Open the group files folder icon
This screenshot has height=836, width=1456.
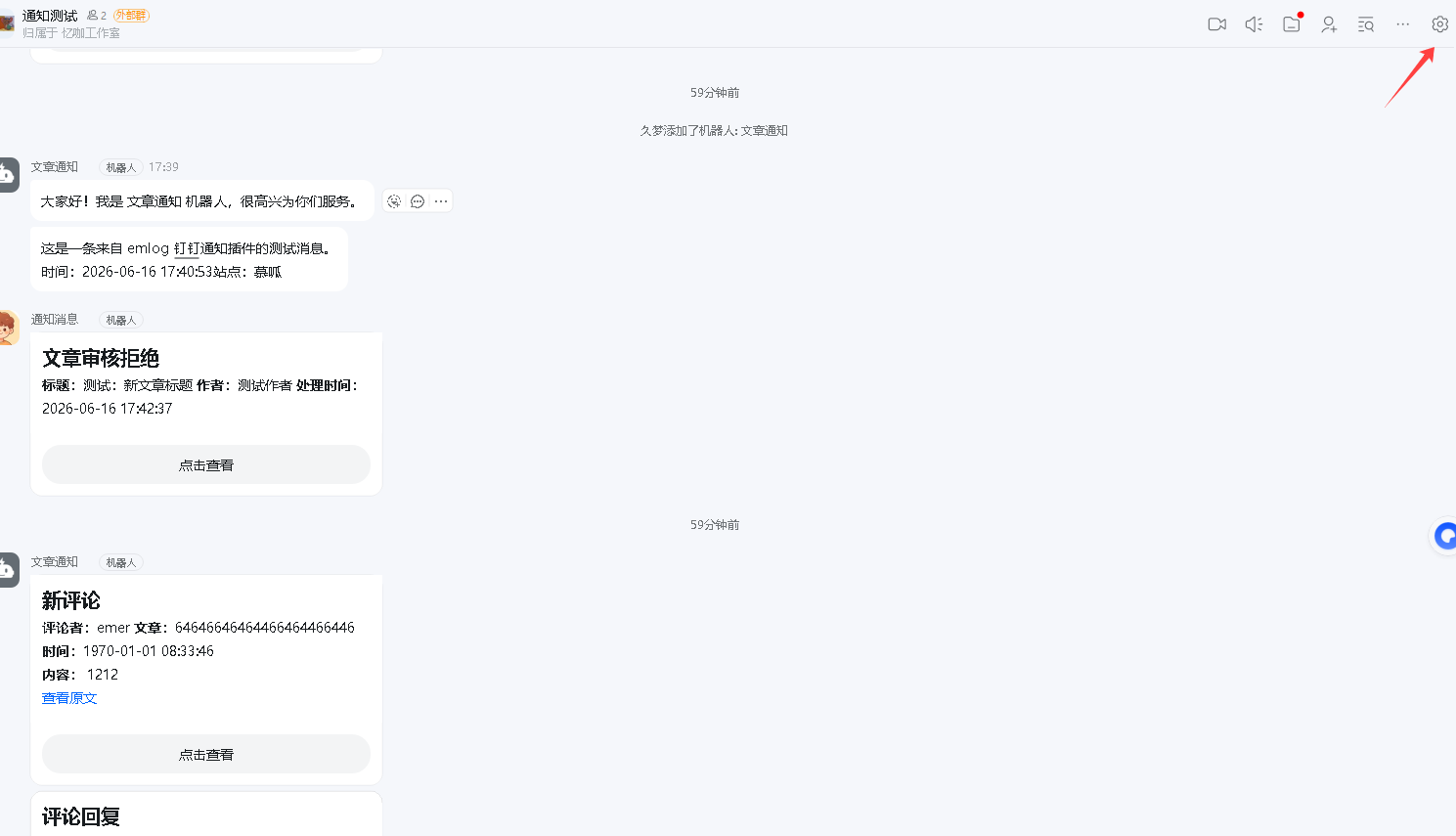(1292, 24)
